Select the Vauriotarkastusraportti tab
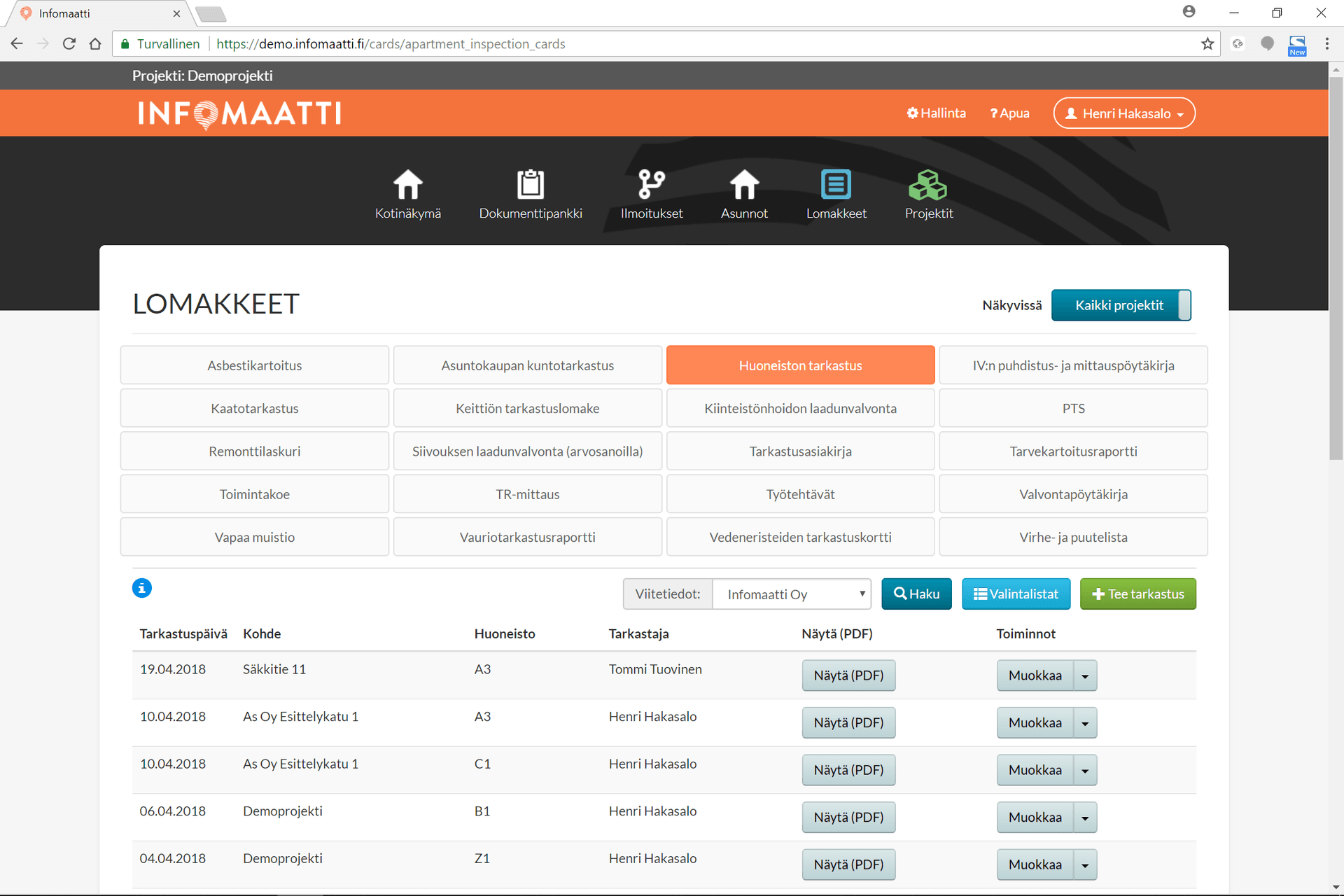The image size is (1344, 896). (x=528, y=537)
